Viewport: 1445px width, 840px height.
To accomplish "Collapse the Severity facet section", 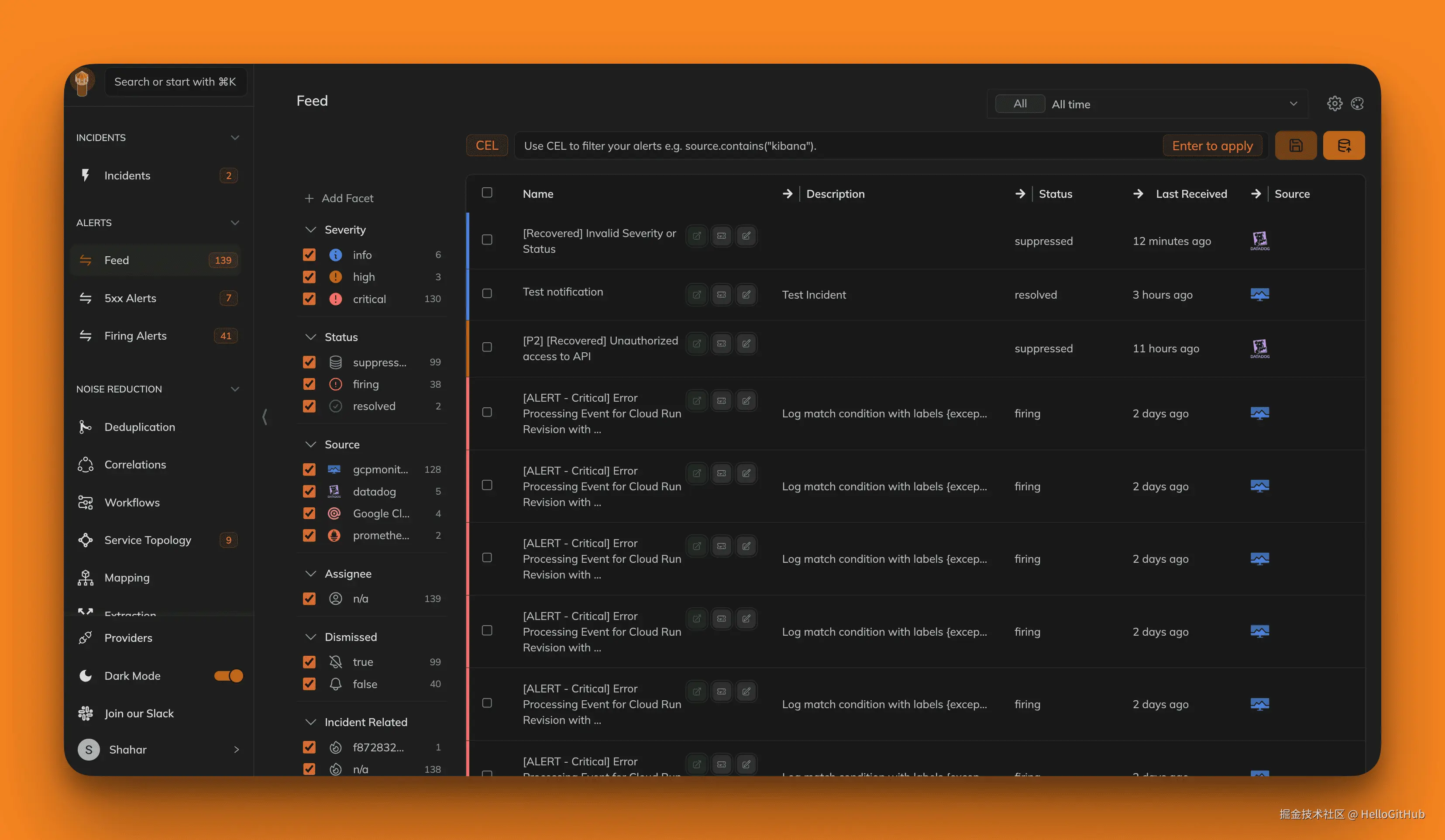I will [311, 230].
